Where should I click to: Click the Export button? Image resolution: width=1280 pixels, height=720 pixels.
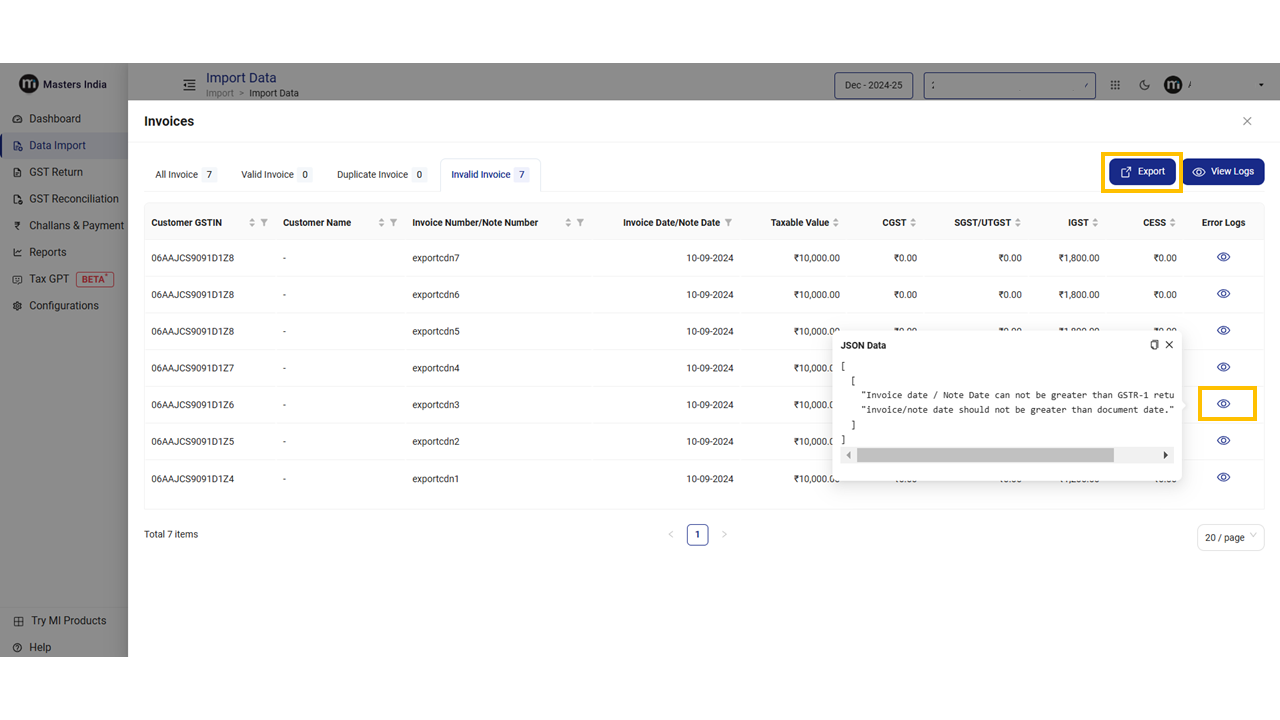click(1142, 172)
